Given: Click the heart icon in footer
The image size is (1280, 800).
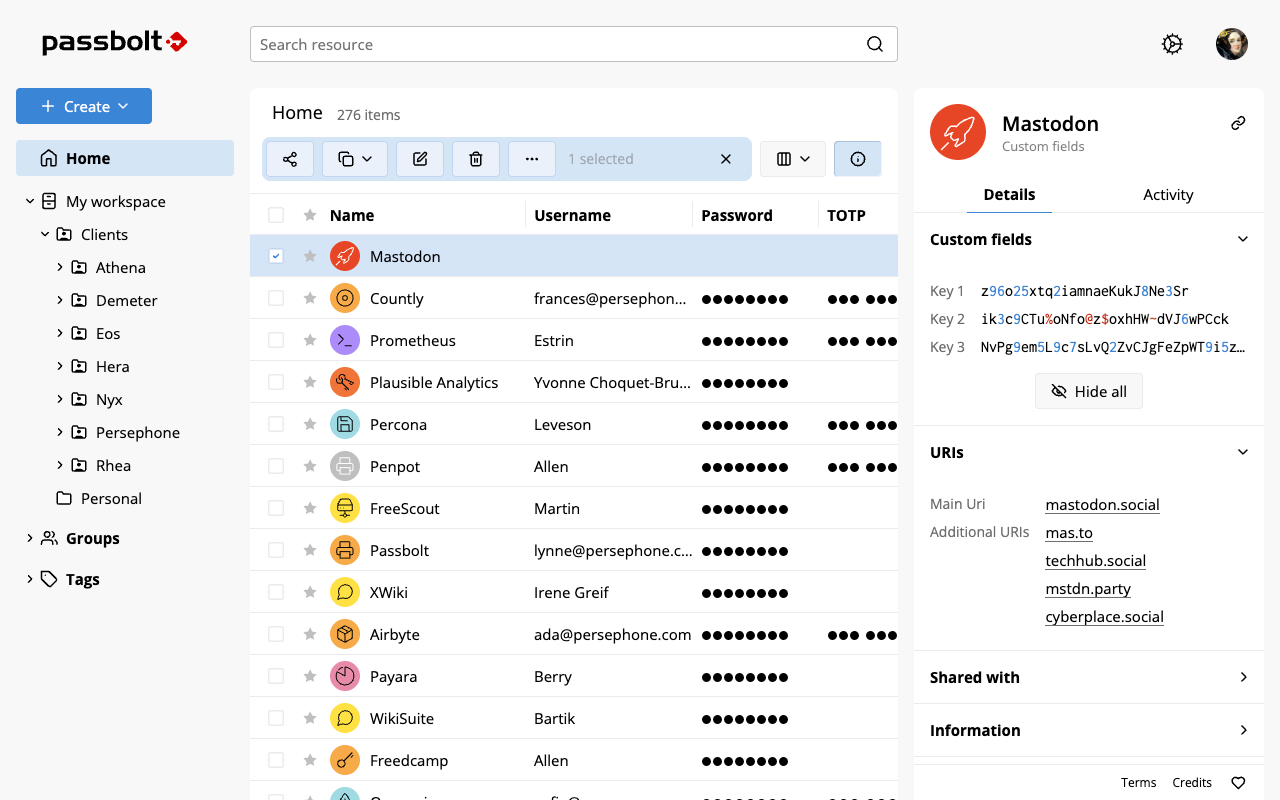Looking at the screenshot, I should pyautogui.click(x=1238, y=783).
